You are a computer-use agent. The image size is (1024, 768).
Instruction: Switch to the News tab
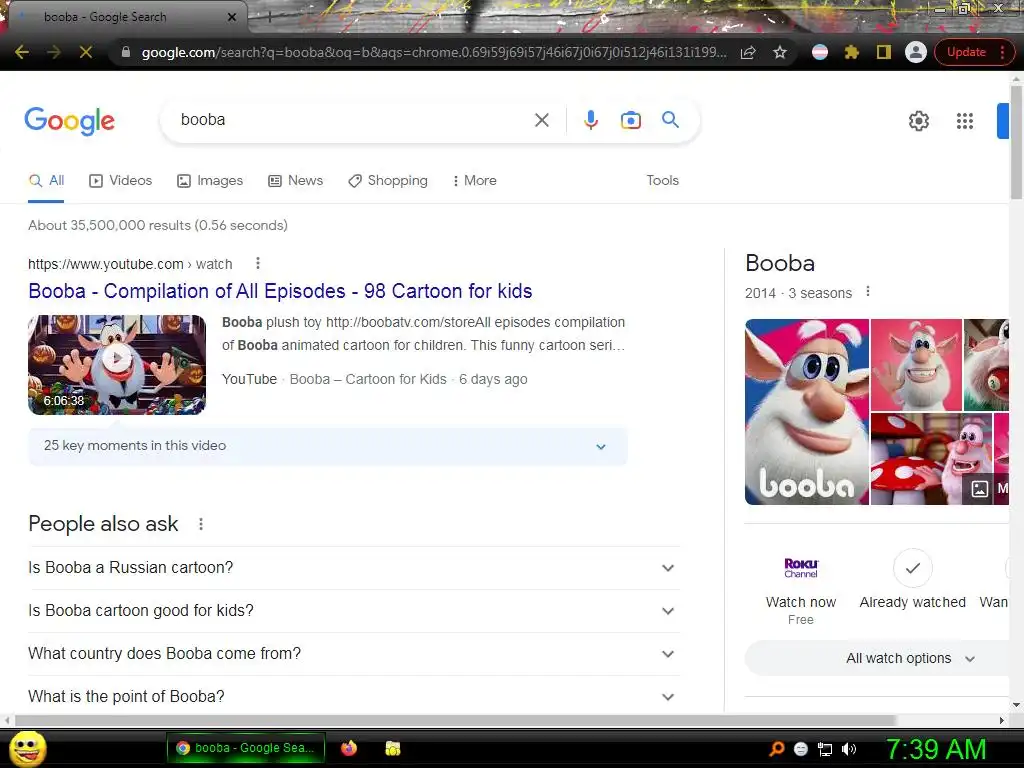[296, 181]
